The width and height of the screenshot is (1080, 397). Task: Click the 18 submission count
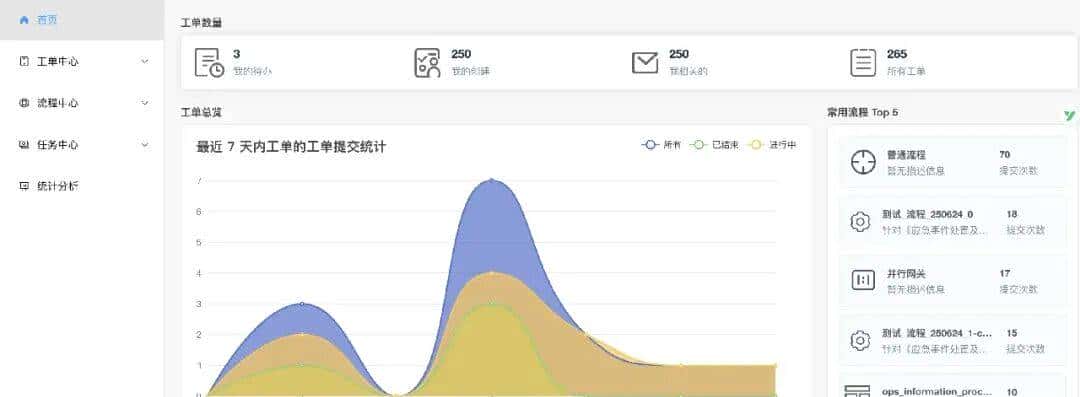click(x=1012, y=214)
